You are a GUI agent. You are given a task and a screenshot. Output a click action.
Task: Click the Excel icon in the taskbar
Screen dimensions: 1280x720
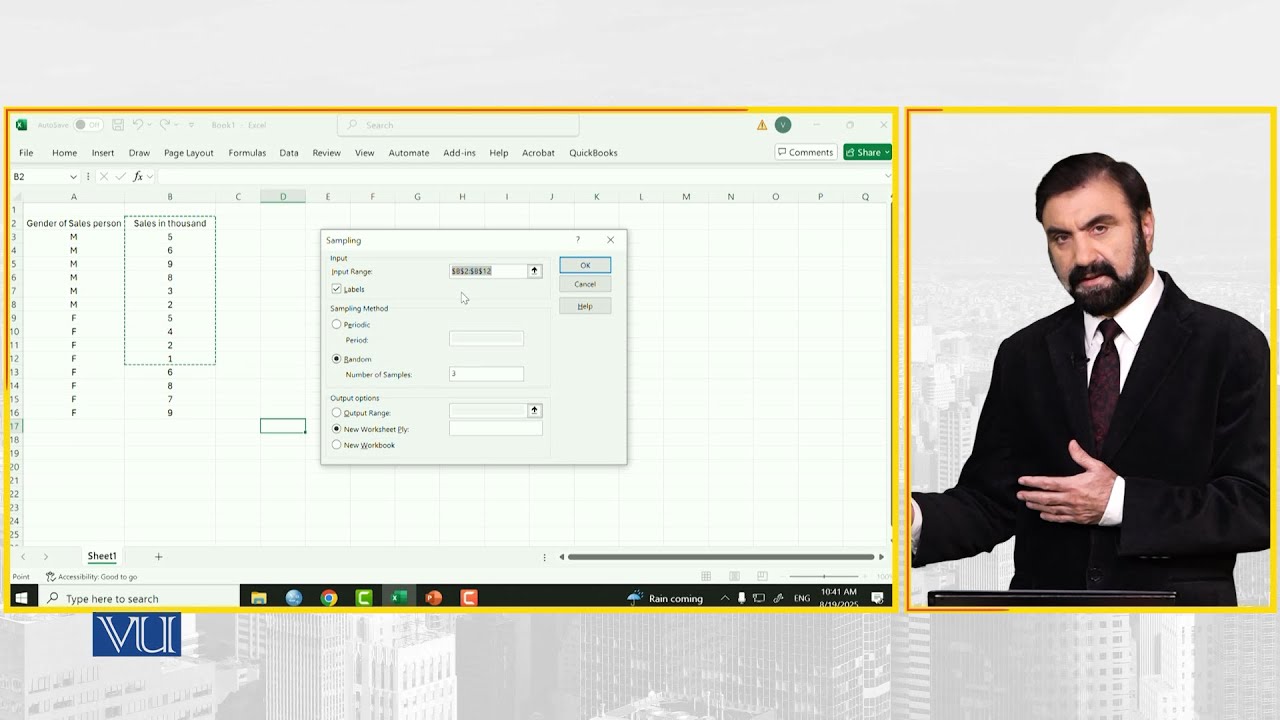pyautogui.click(x=398, y=598)
